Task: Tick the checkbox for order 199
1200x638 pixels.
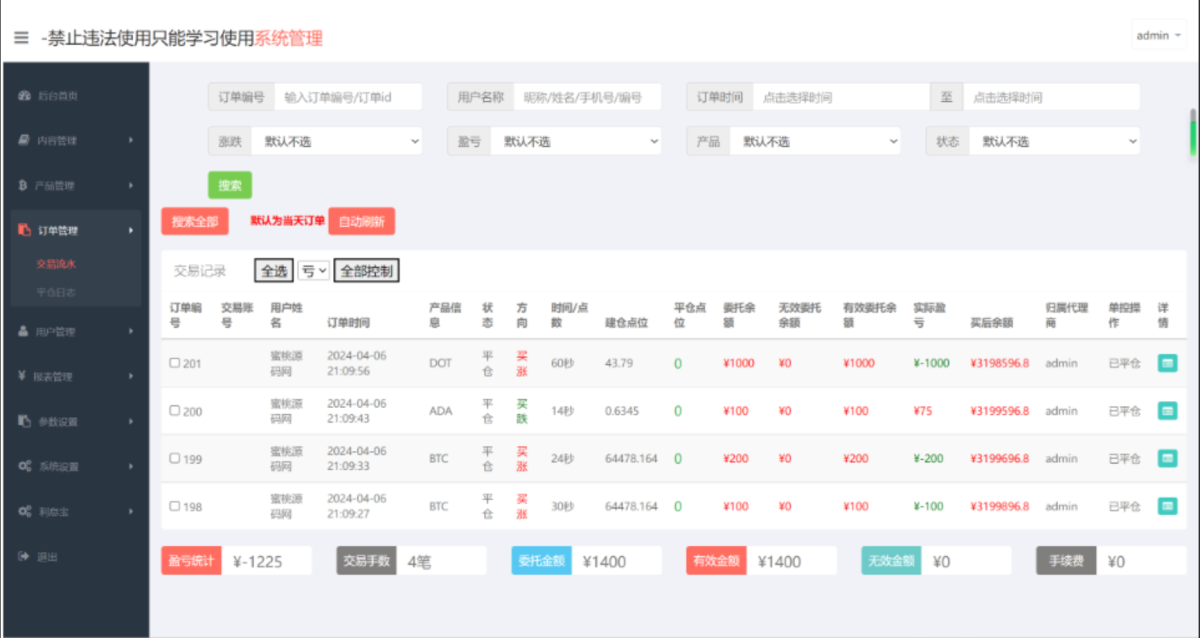Action: [x=175, y=458]
